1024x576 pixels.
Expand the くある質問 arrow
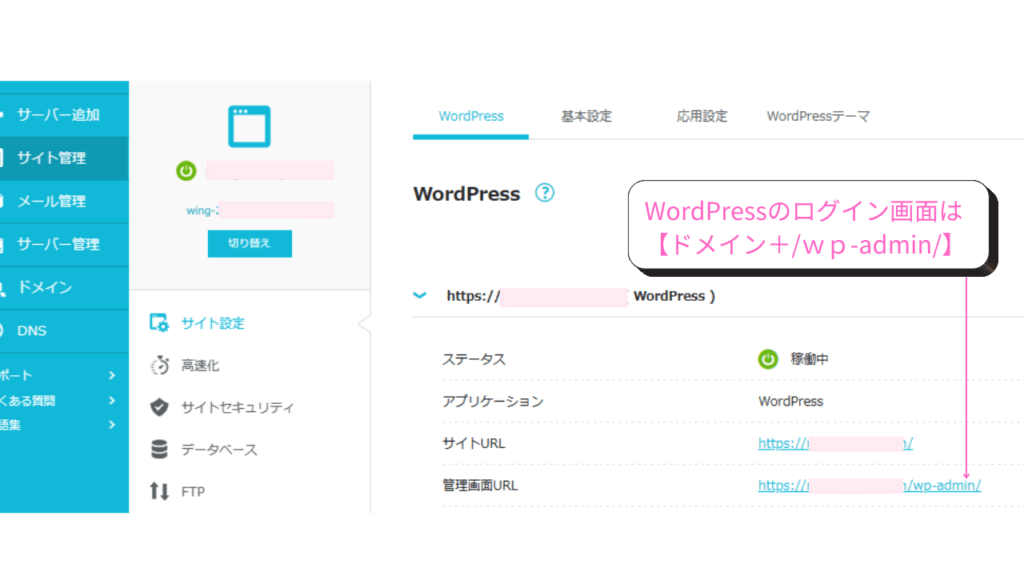click(x=112, y=400)
